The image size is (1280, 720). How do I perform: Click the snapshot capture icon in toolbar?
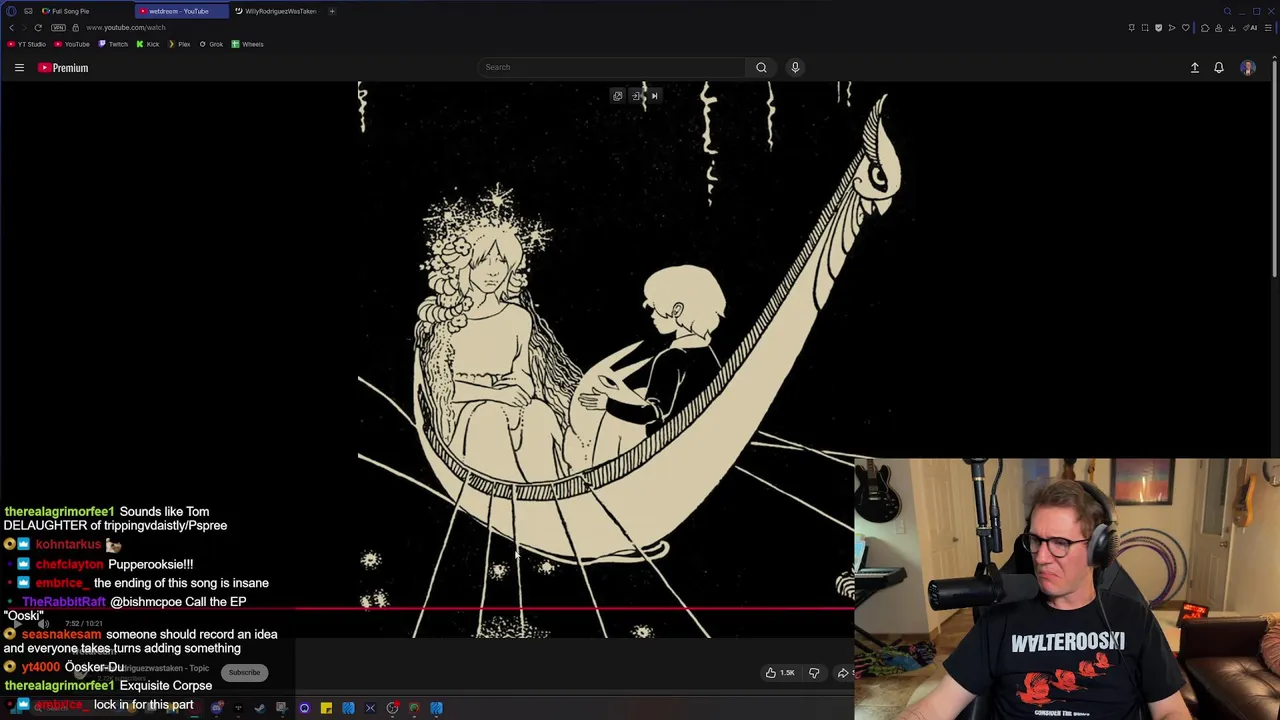click(x=1145, y=28)
